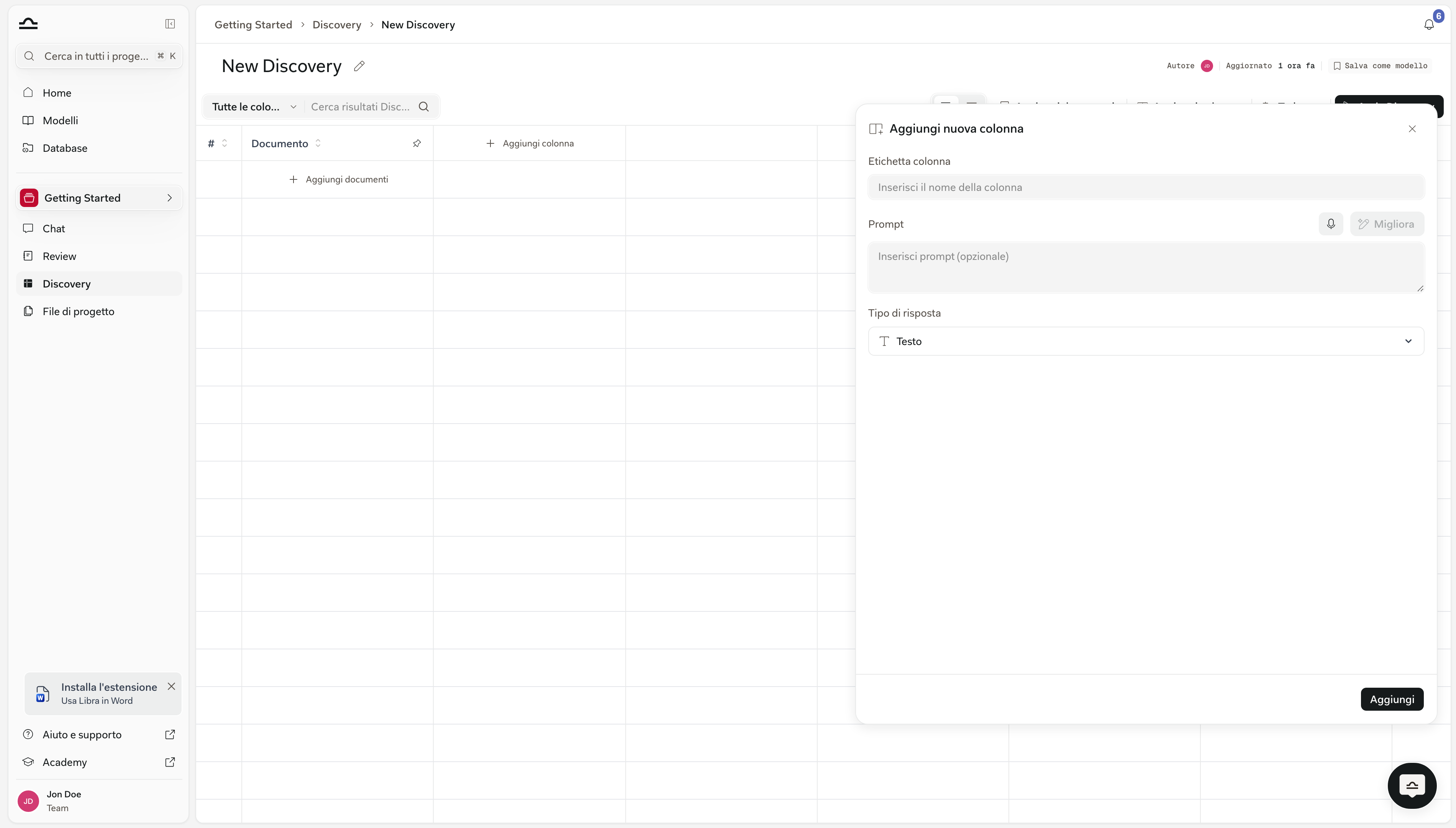Close the Aggiungi nuova colonna panel
Screen dimensions: 1456x828
click(x=1412, y=129)
